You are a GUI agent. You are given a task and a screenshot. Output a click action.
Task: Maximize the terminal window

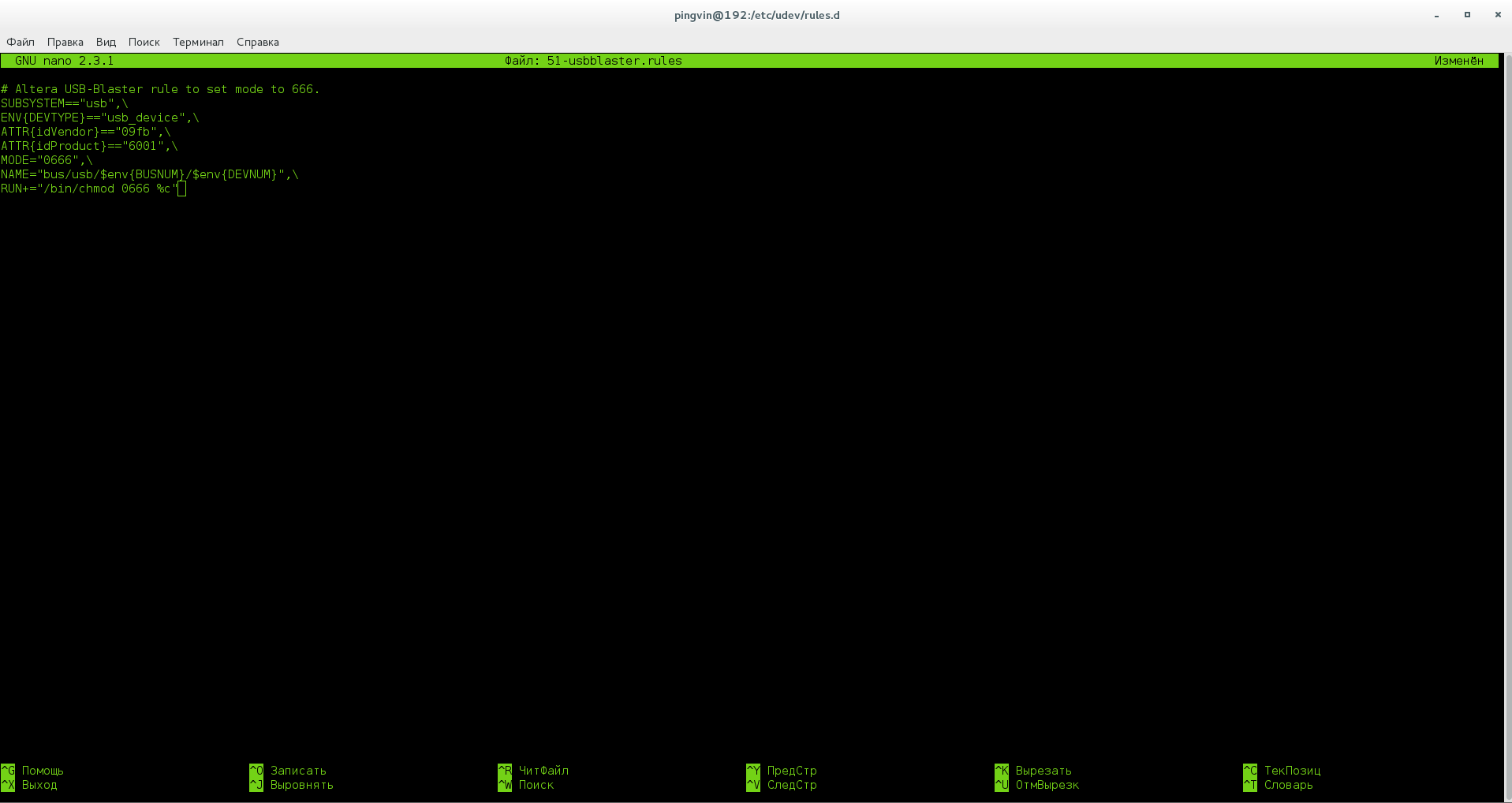pyautogui.click(x=1467, y=15)
